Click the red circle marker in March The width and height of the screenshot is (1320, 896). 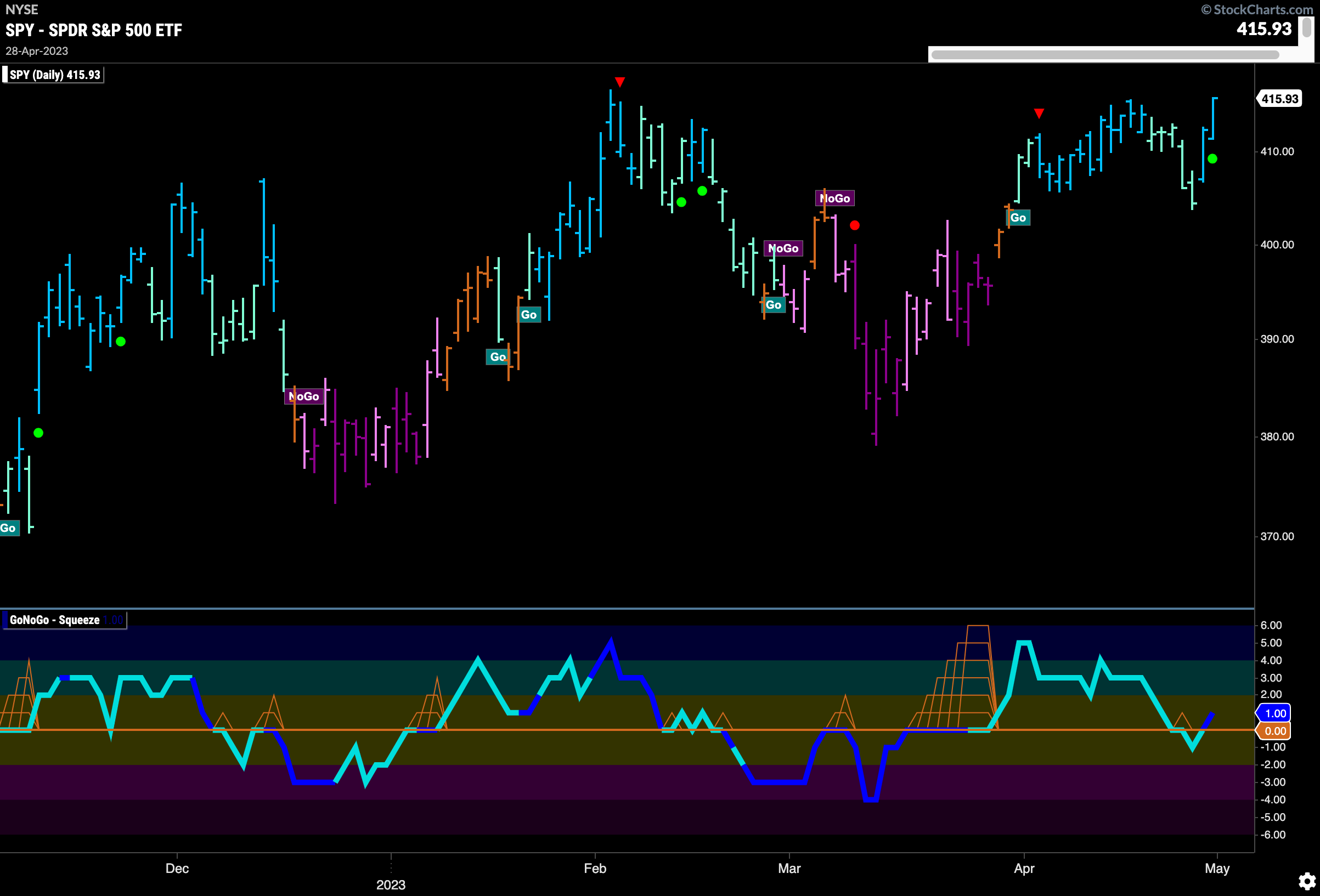point(854,225)
